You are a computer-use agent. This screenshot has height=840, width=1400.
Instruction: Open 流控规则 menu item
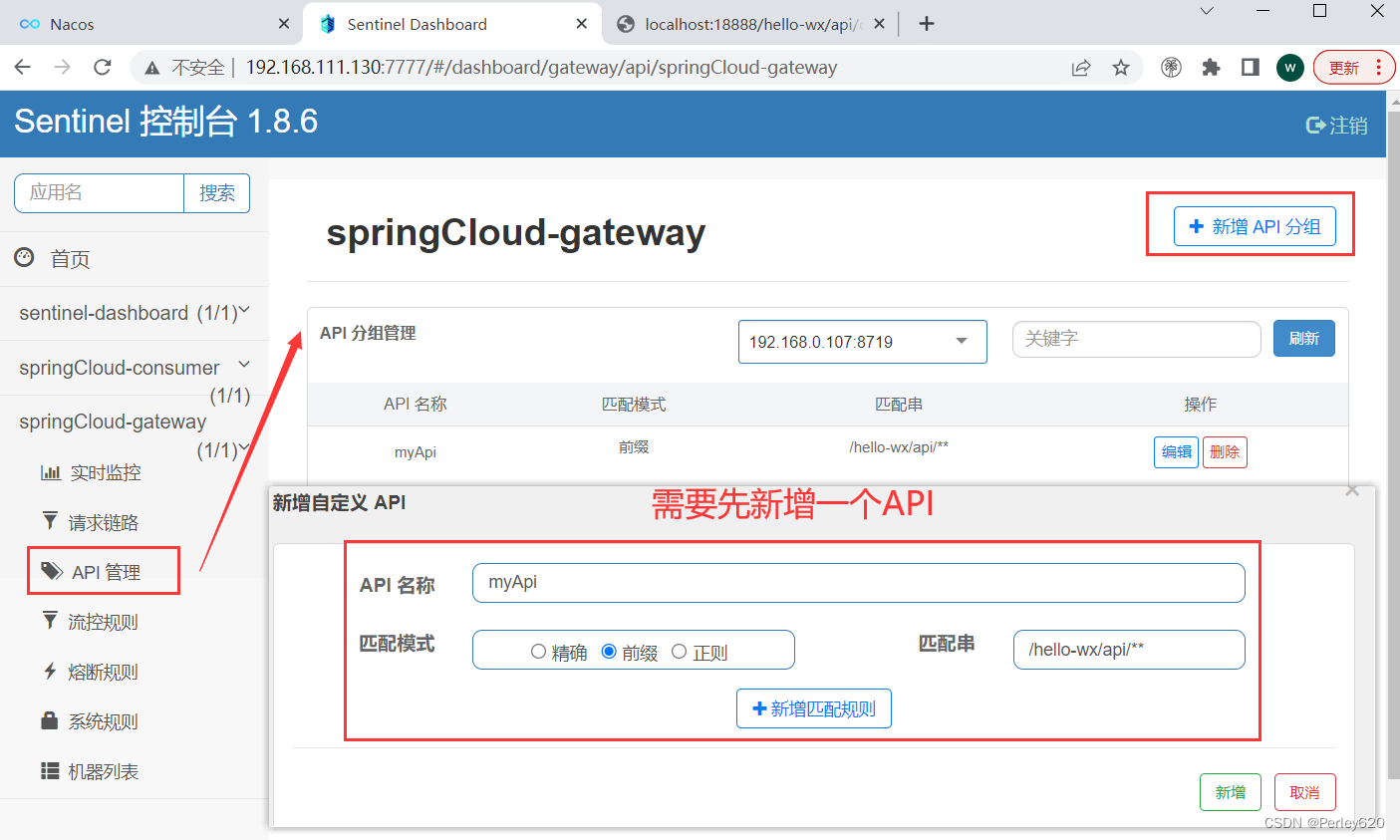(103, 622)
